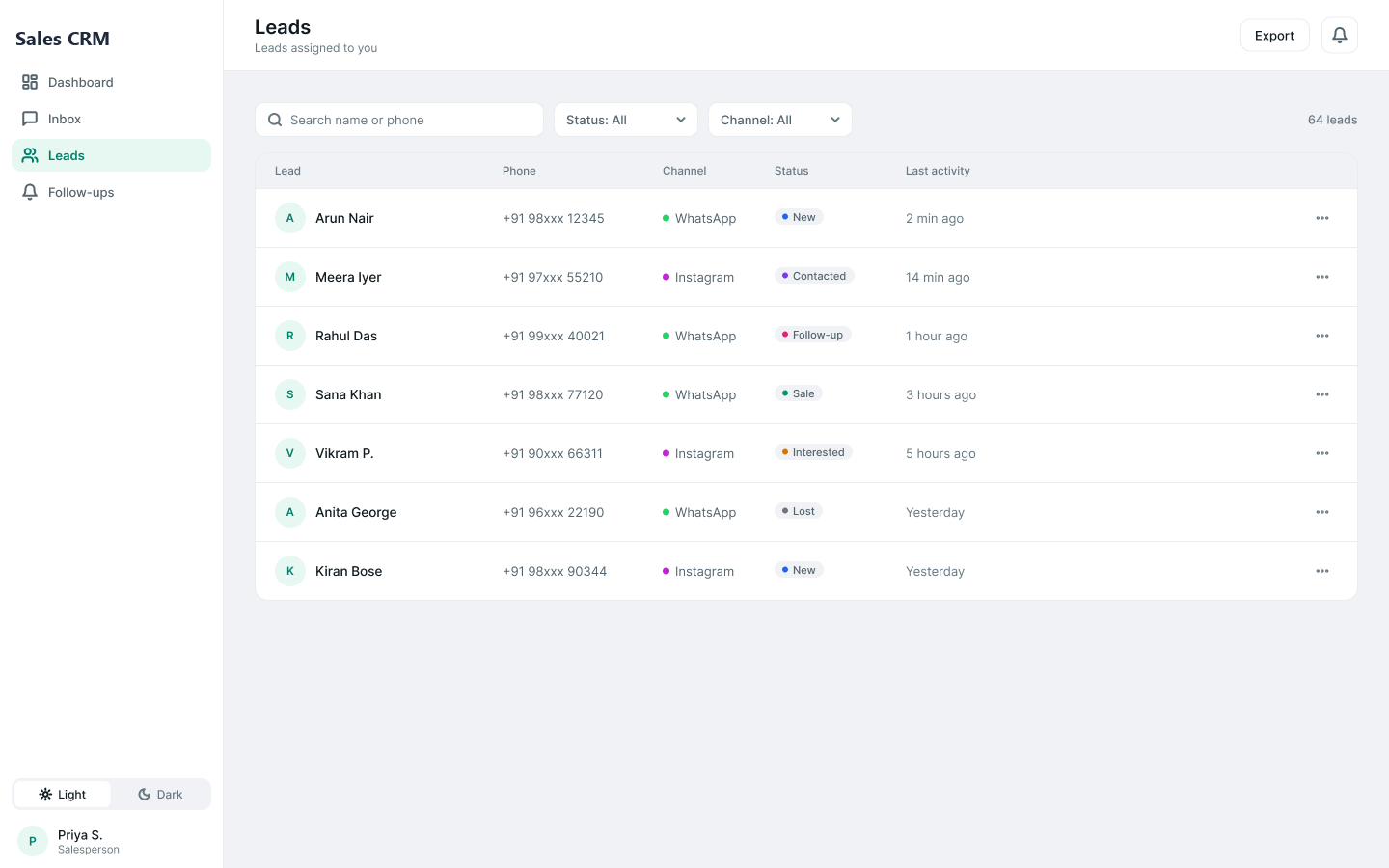1389x868 pixels.
Task: Open lead Meera Iyer's name
Action: [348, 277]
